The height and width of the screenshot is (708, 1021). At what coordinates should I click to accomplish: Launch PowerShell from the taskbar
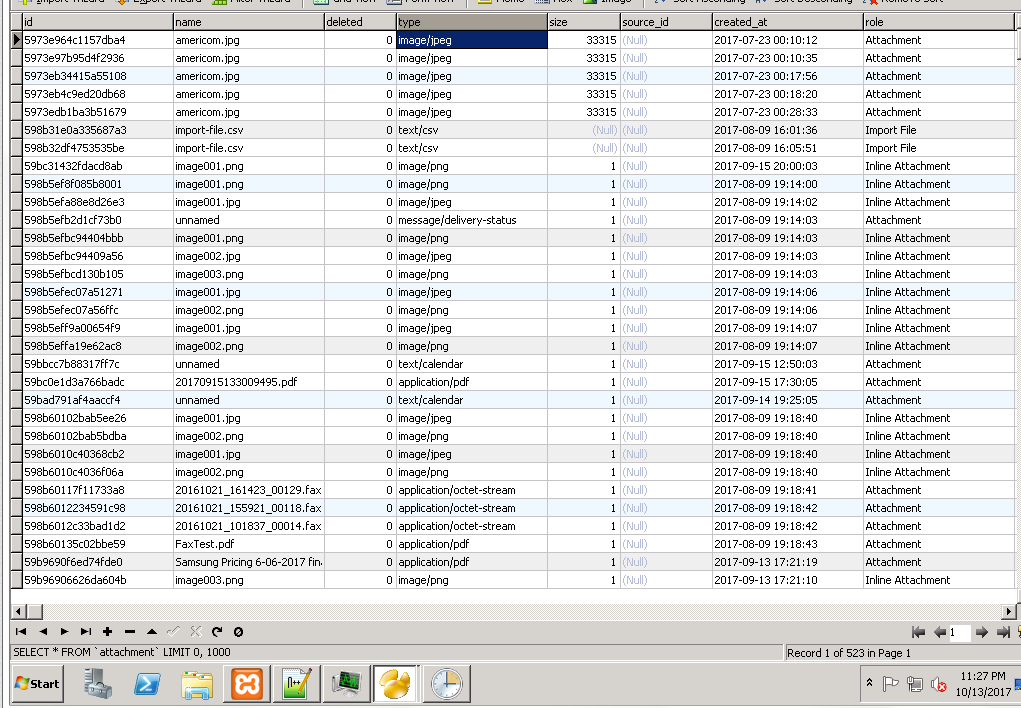click(x=149, y=684)
